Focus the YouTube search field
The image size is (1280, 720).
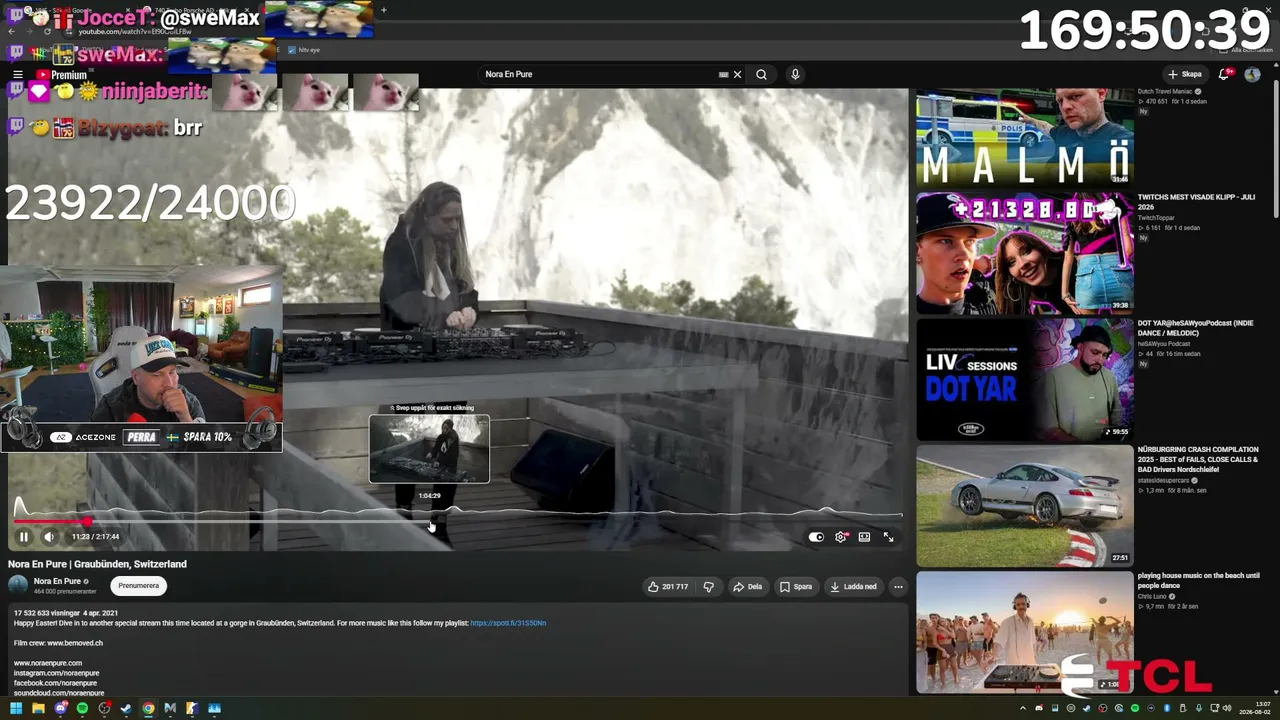(598, 74)
